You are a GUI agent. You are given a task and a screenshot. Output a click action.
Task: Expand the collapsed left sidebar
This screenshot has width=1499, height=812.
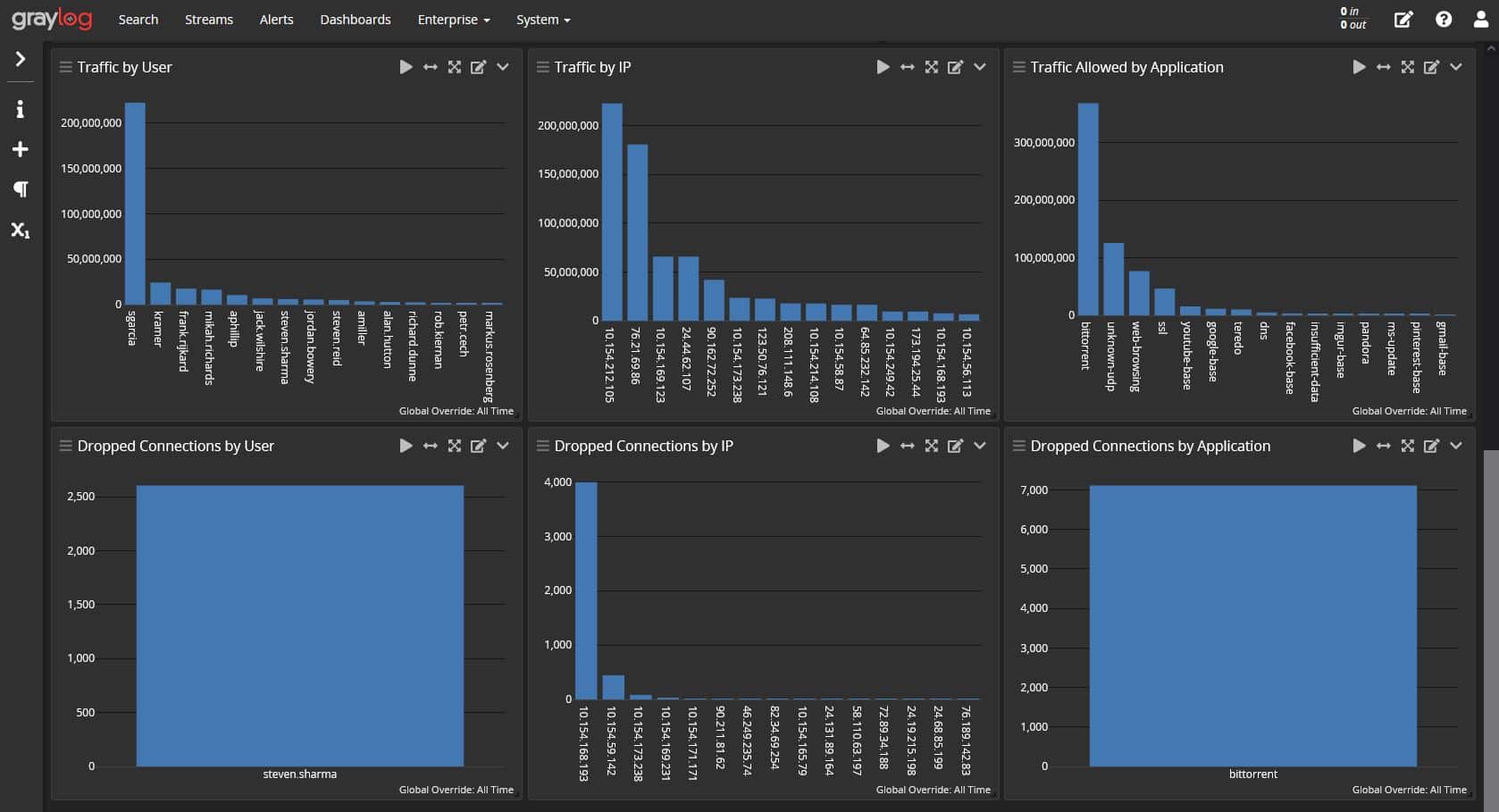20,59
